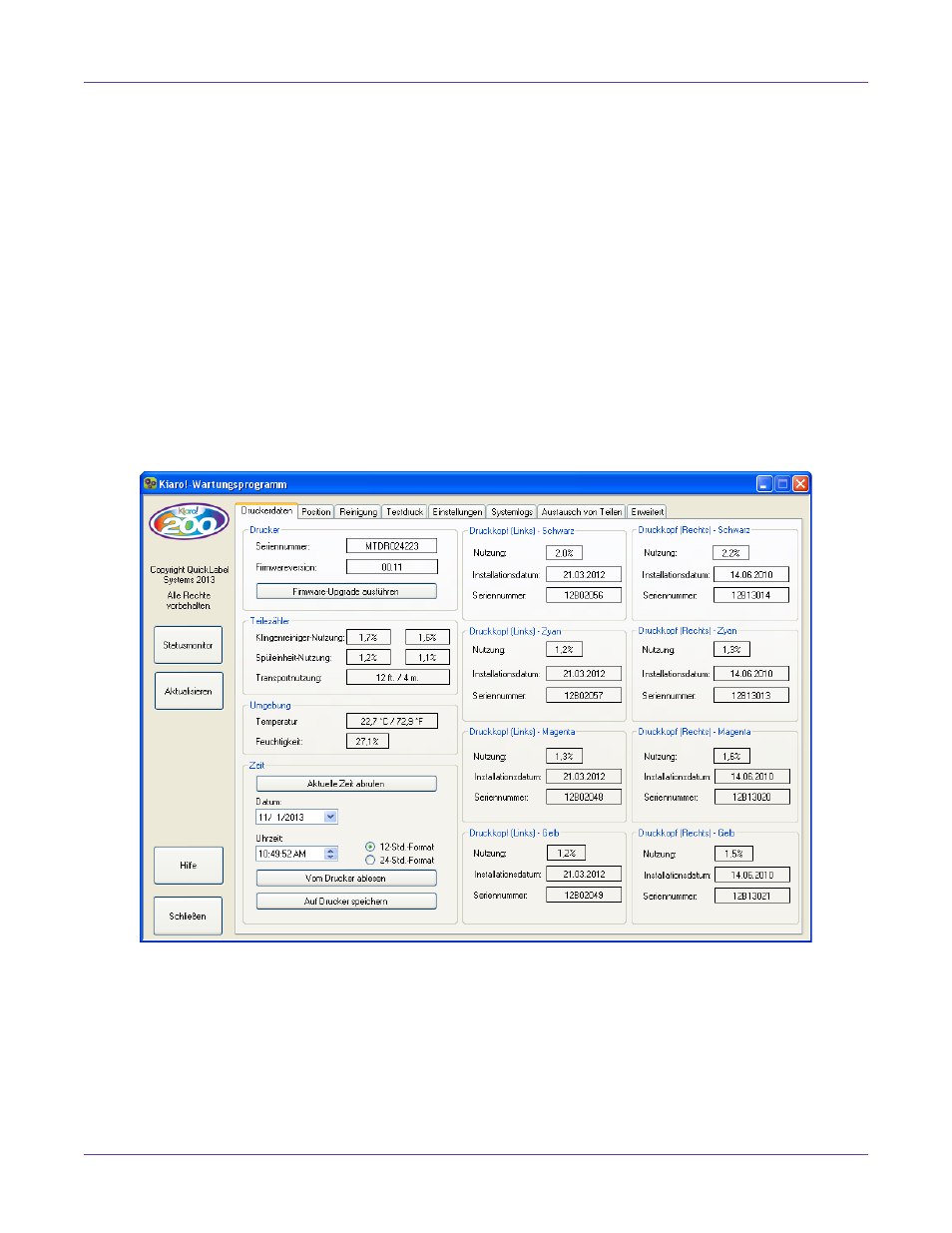Open the Datum date dropdown
The height and width of the screenshot is (1233, 952).
pyautogui.click(x=331, y=817)
